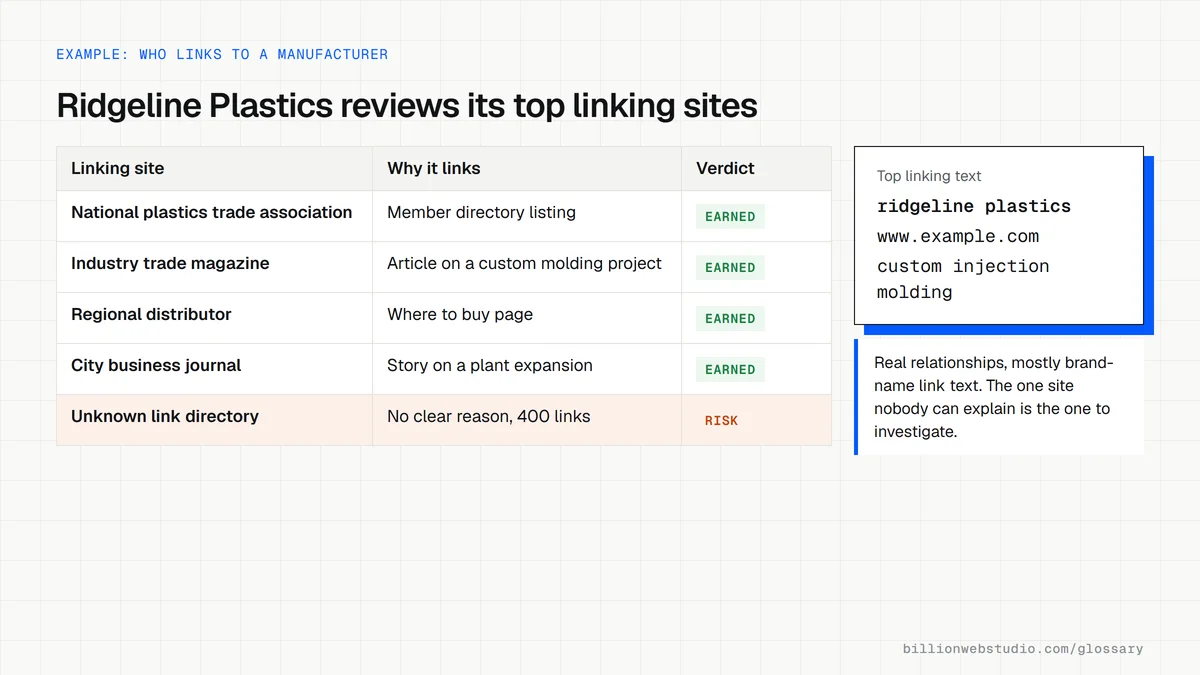Click the EARNED badge for Regional distributor
The height and width of the screenshot is (675, 1200).
coord(730,319)
